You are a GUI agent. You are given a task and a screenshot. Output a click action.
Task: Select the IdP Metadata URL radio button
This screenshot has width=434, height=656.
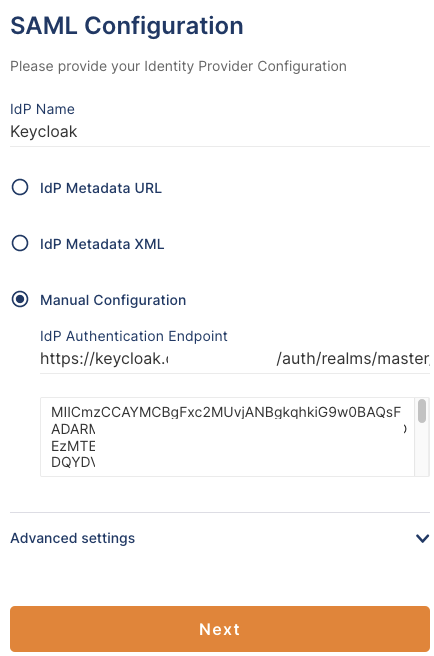click(x=20, y=187)
